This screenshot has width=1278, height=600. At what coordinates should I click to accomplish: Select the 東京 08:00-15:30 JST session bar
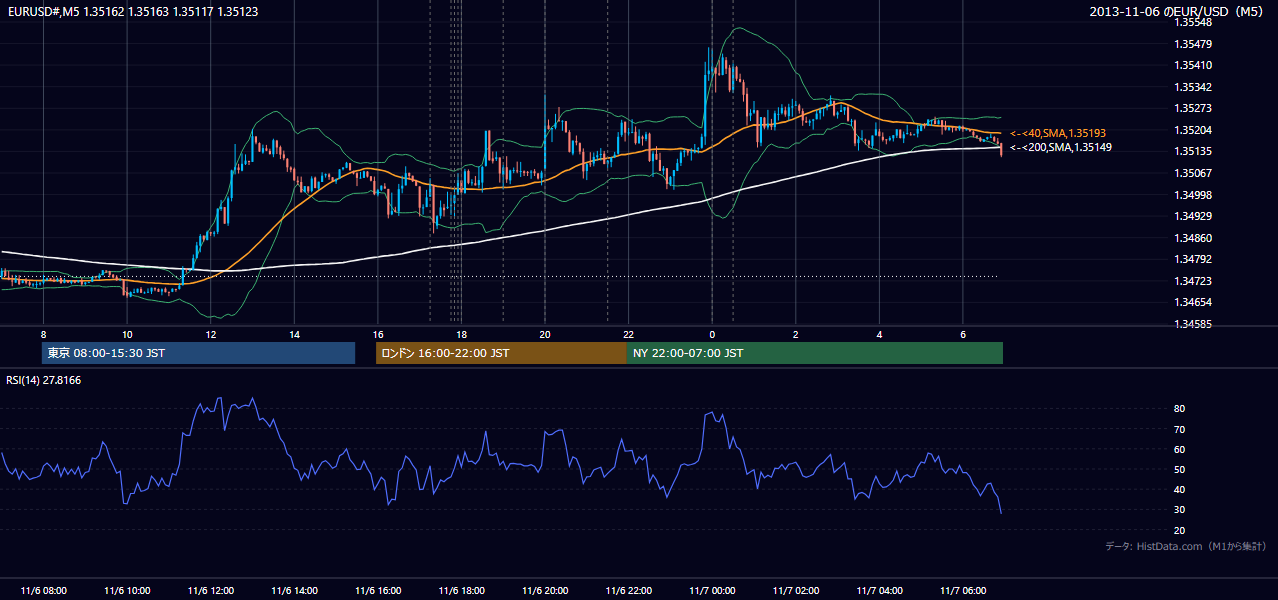(198, 353)
